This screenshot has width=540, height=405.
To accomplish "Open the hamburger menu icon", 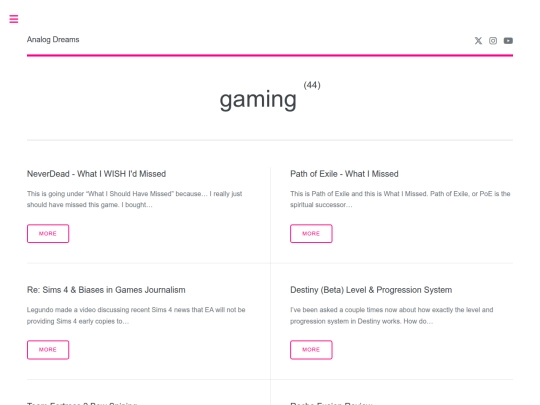I will click(x=14, y=19).
